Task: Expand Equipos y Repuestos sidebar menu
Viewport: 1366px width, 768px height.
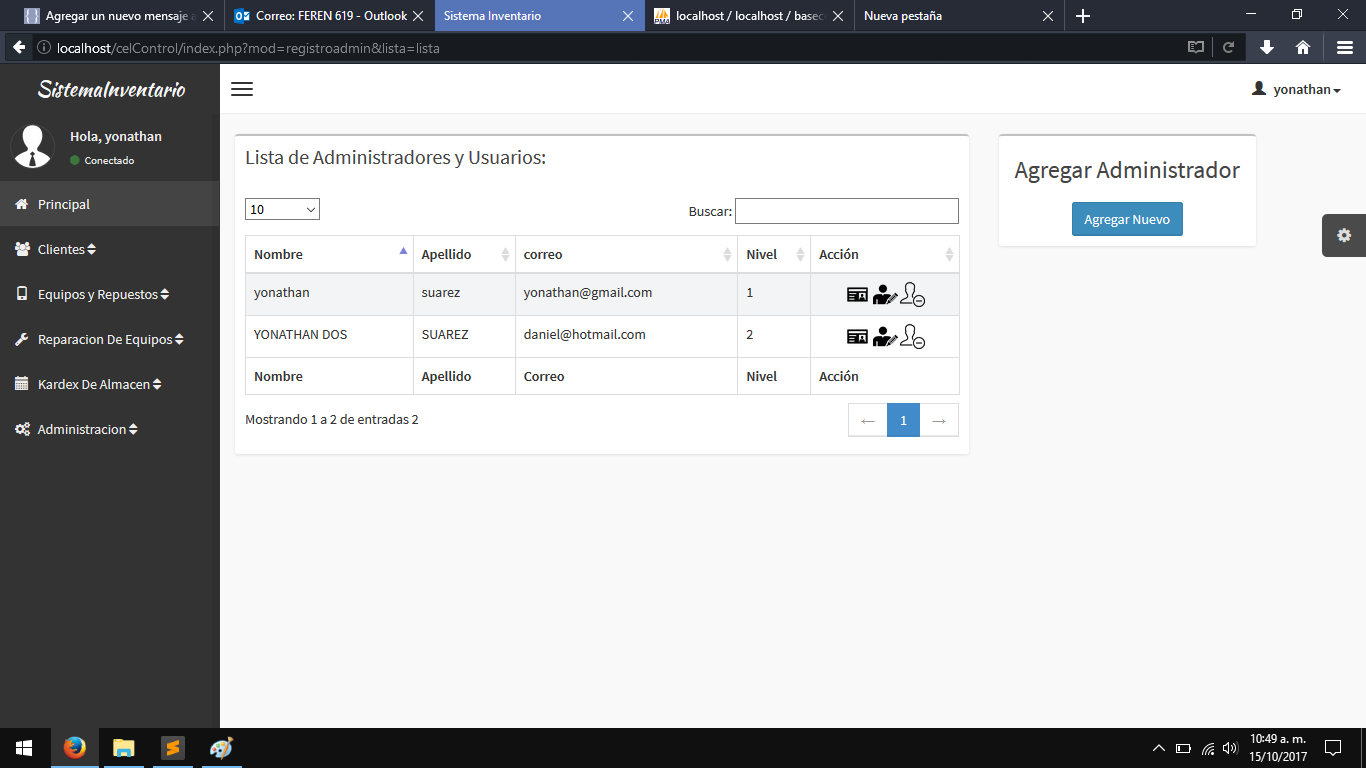Action: 110,294
